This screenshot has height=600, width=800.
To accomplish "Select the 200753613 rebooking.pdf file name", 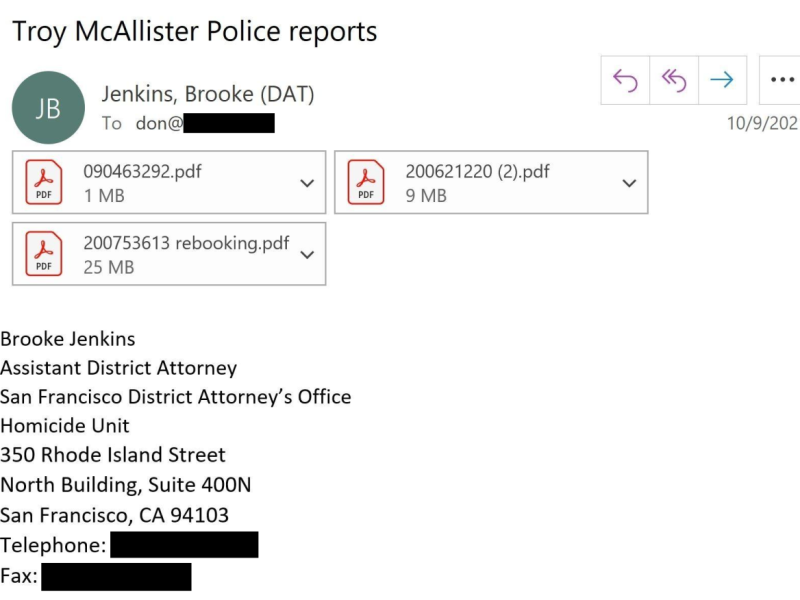I will [x=186, y=243].
